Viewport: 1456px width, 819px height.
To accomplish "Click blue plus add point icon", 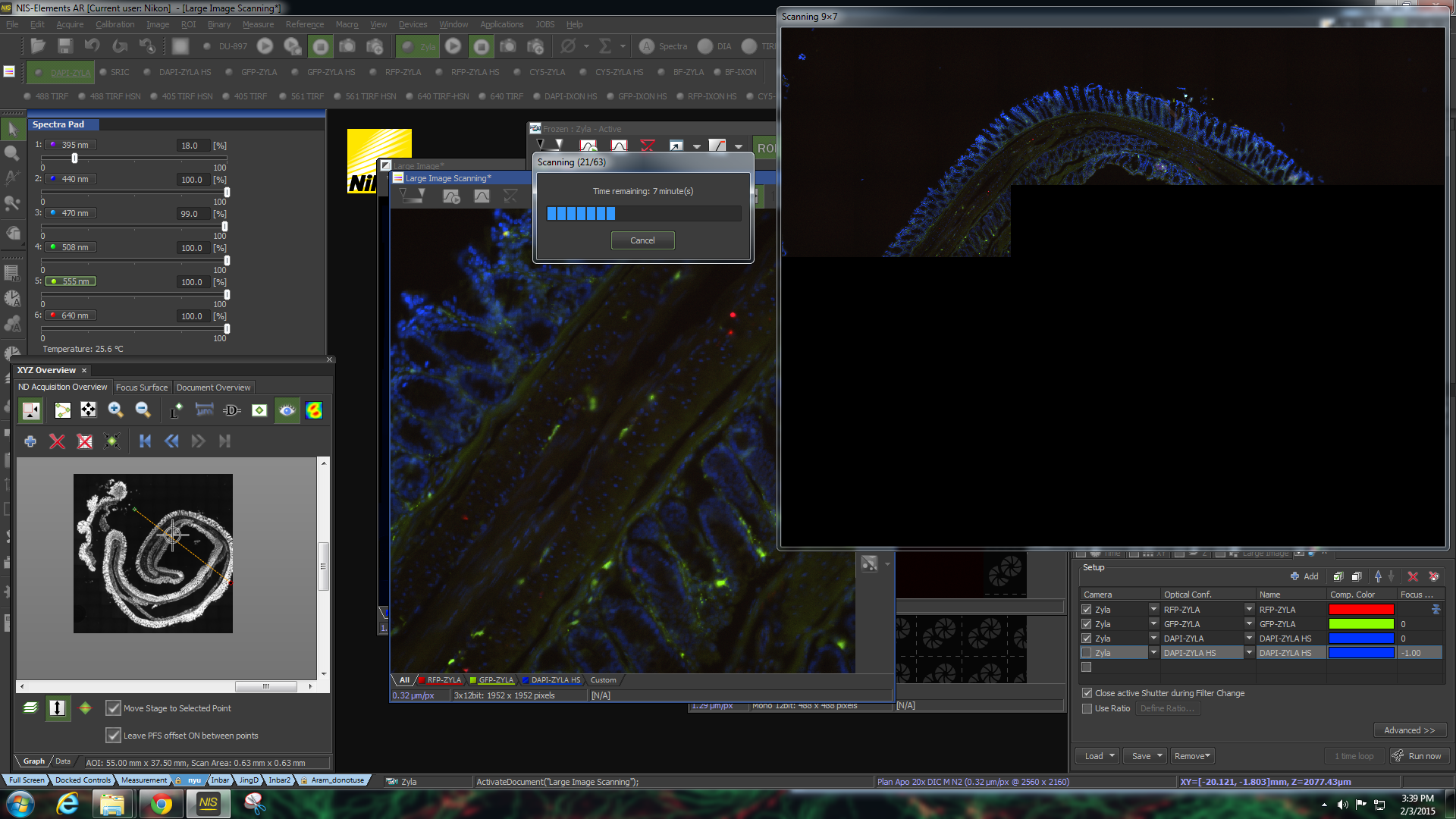I will (x=30, y=441).
